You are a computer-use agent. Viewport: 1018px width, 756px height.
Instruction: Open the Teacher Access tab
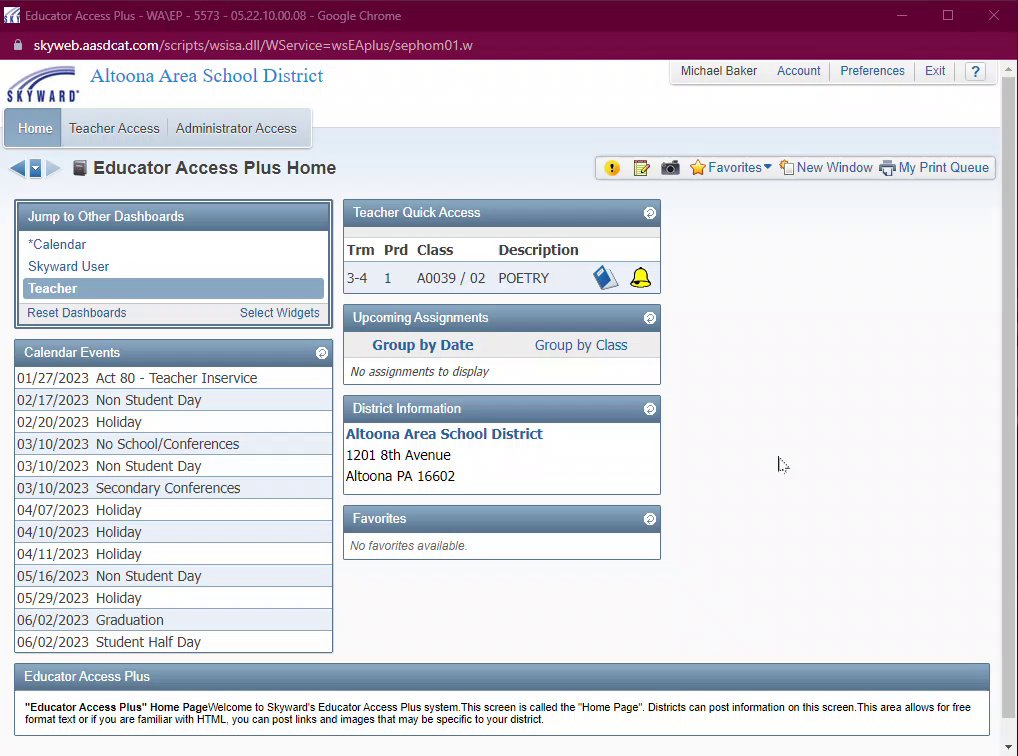[x=114, y=129]
